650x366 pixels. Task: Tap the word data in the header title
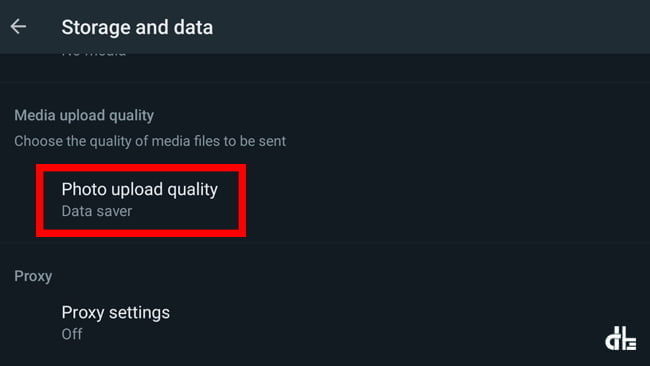pos(193,27)
